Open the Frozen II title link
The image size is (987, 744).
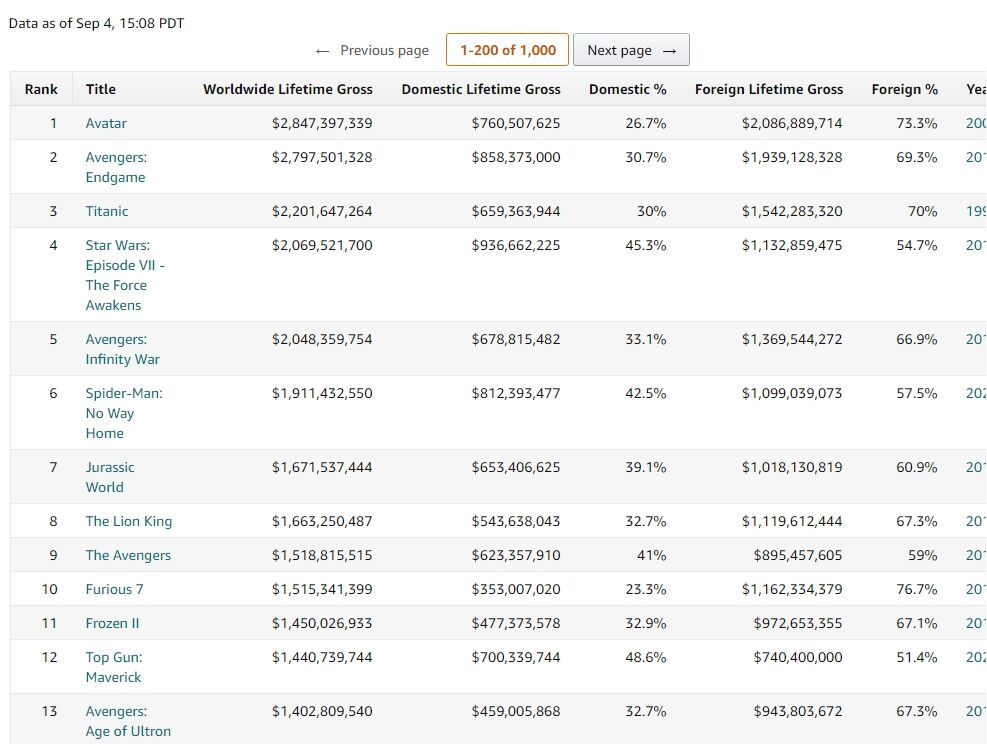[112, 623]
